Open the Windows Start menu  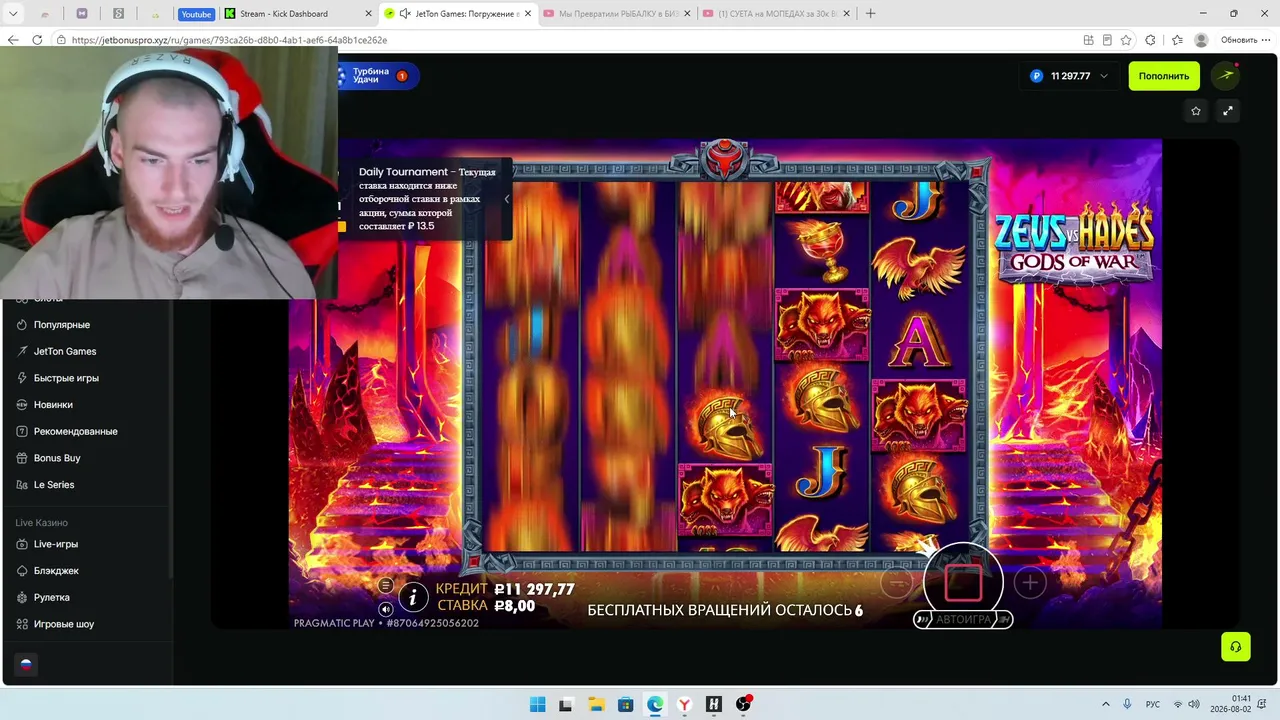click(x=537, y=704)
